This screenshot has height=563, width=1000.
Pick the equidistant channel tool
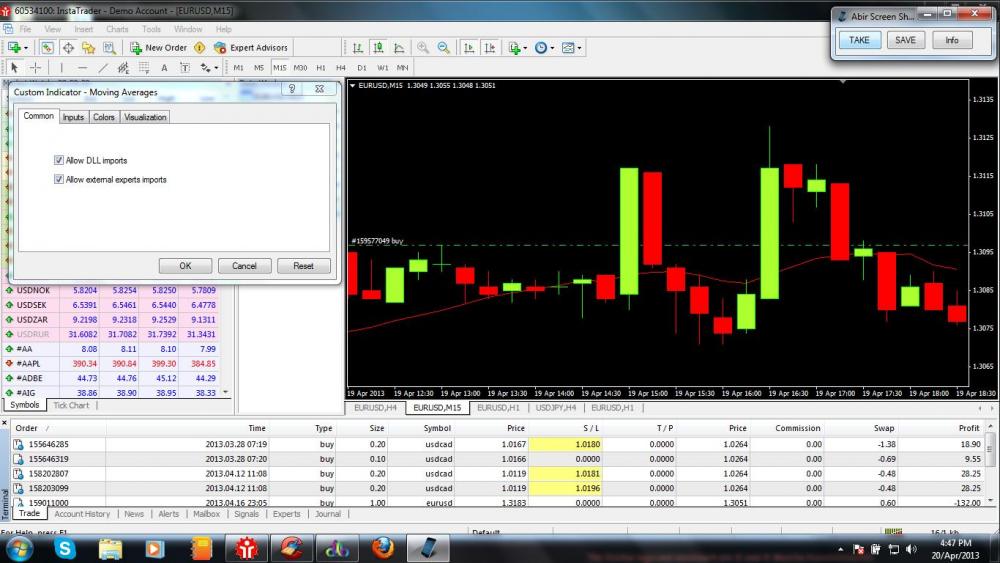[x=123, y=68]
